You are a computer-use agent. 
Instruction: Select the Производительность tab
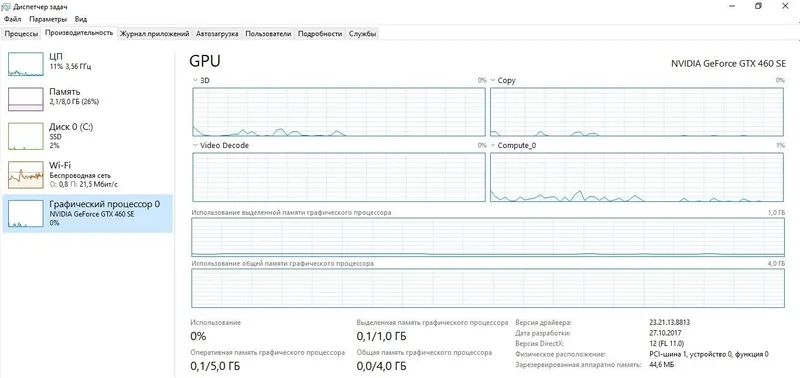point(79,33)
